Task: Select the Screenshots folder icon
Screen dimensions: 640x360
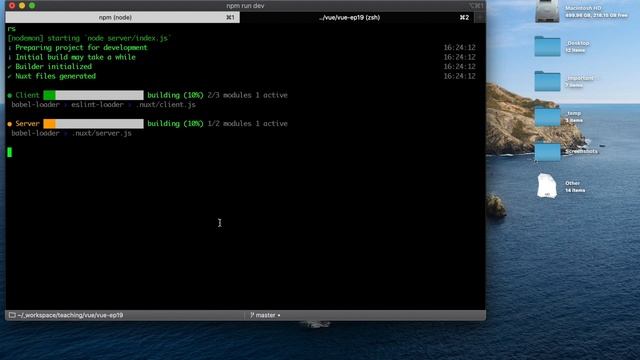Action: 547,151
